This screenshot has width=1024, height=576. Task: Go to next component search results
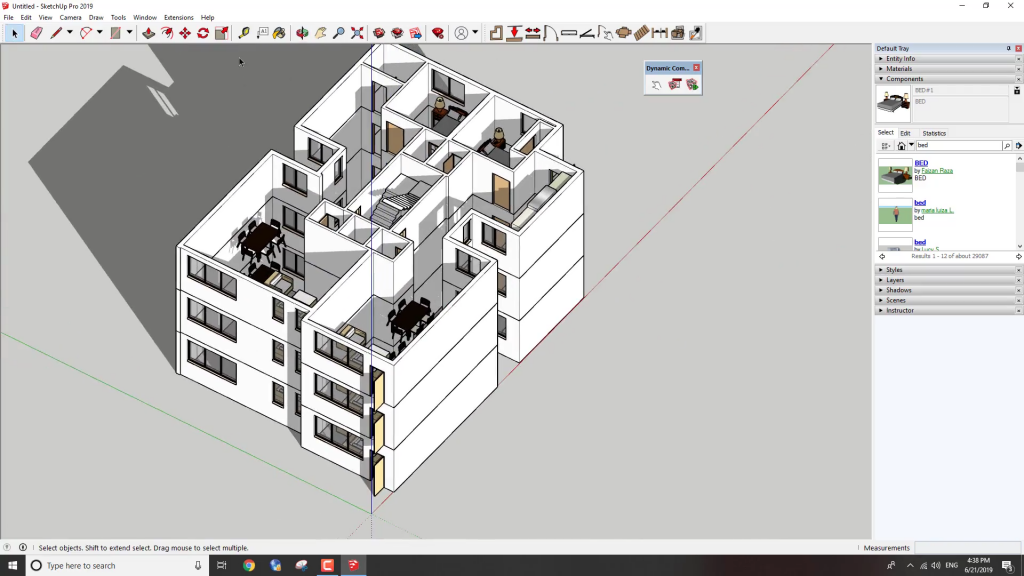coord(1018,257)
